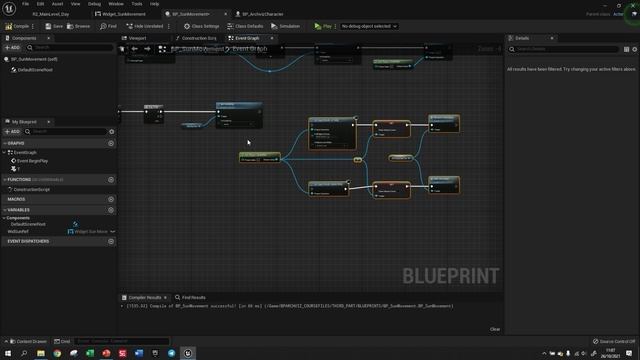The height and width of the screenshot is (360, 640).
Task: Browse to the asset in the Content Browser
Action: click(x=78, y=26)
